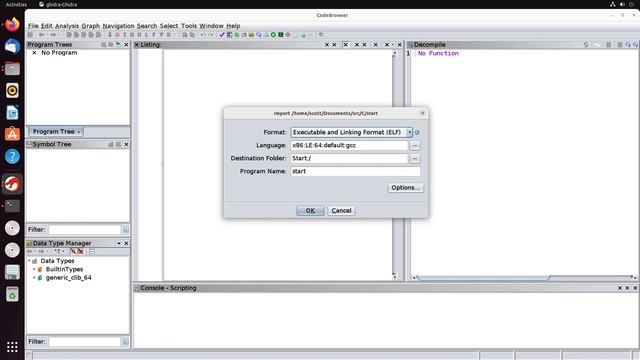Open the Window menu

(x=211, y=26)
